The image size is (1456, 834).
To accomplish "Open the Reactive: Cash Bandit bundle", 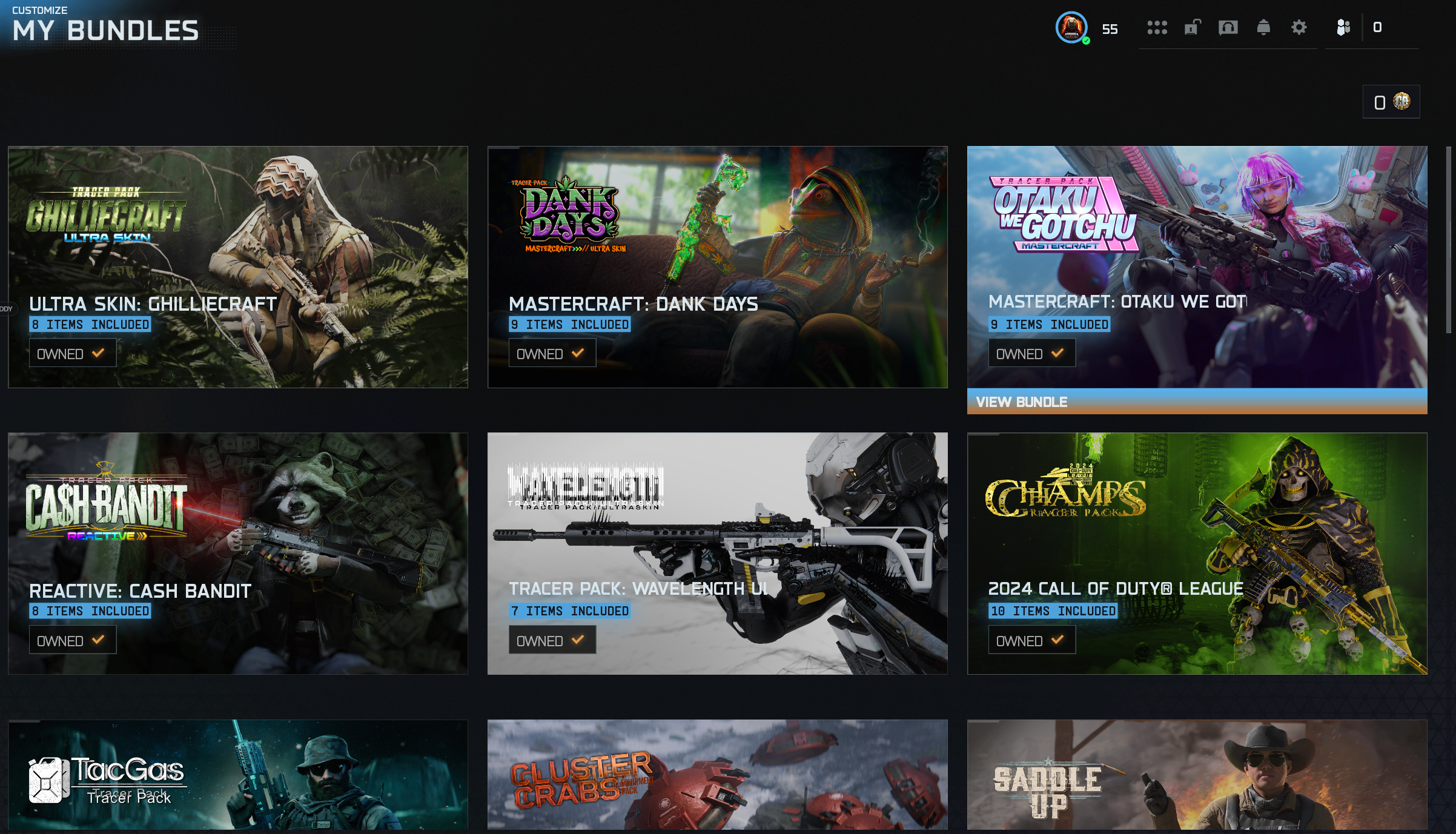I will click(238, 553).
